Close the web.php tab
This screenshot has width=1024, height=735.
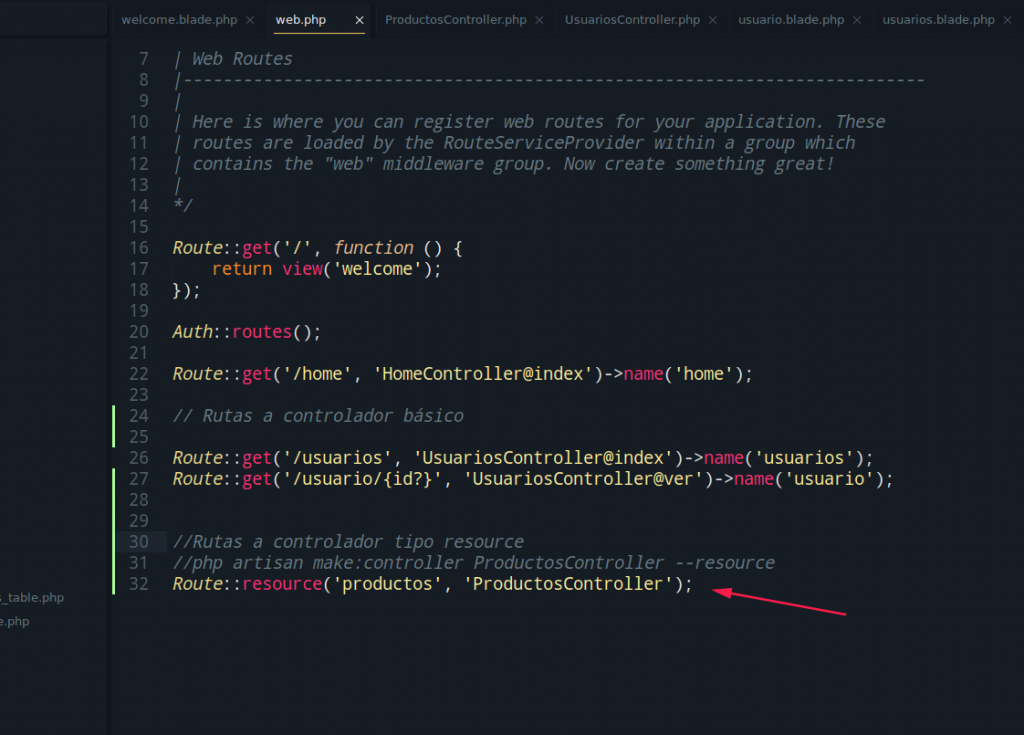pyautogui.click(x=359, y=20)
